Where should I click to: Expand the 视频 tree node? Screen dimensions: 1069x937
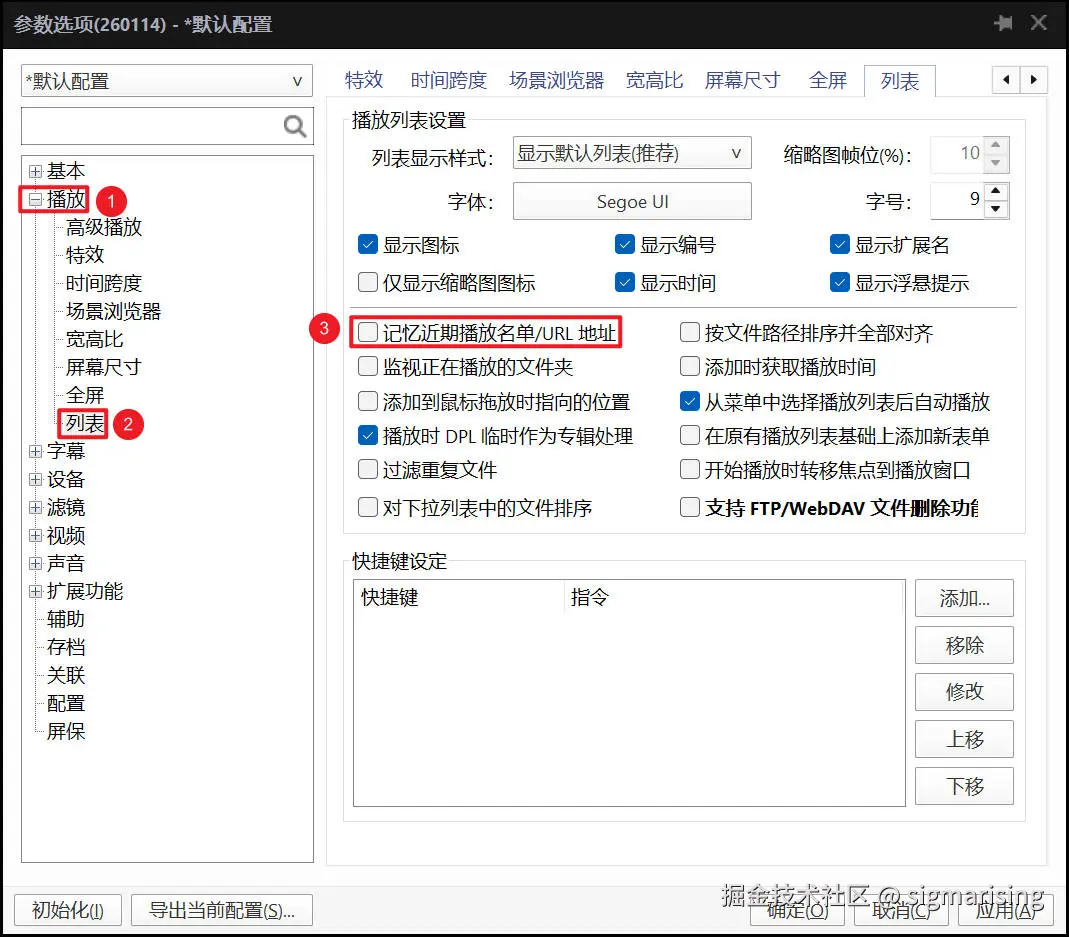(x=35, y=535)
